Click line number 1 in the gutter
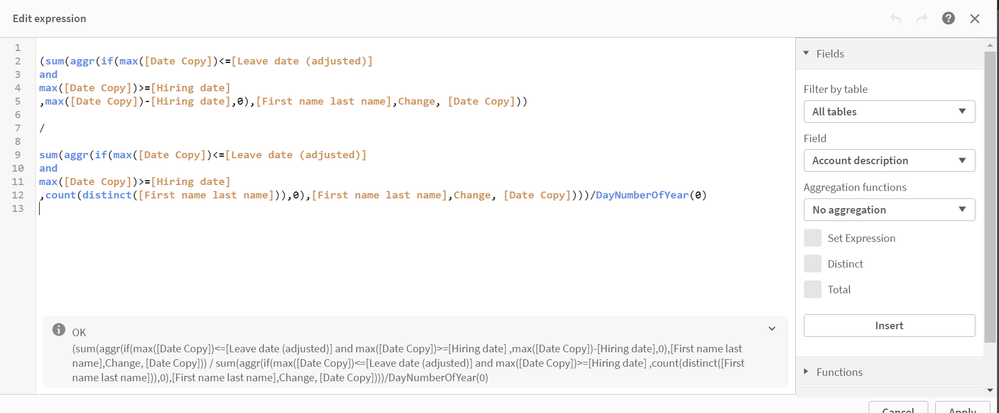 (x=18, y=48)
